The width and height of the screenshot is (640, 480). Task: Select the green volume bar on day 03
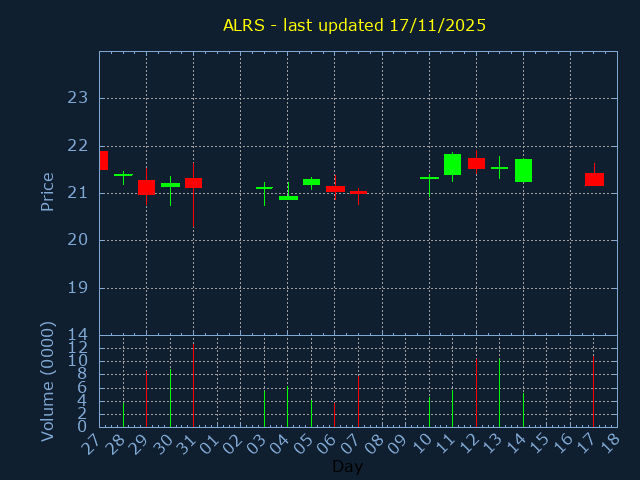coord(264,408)
